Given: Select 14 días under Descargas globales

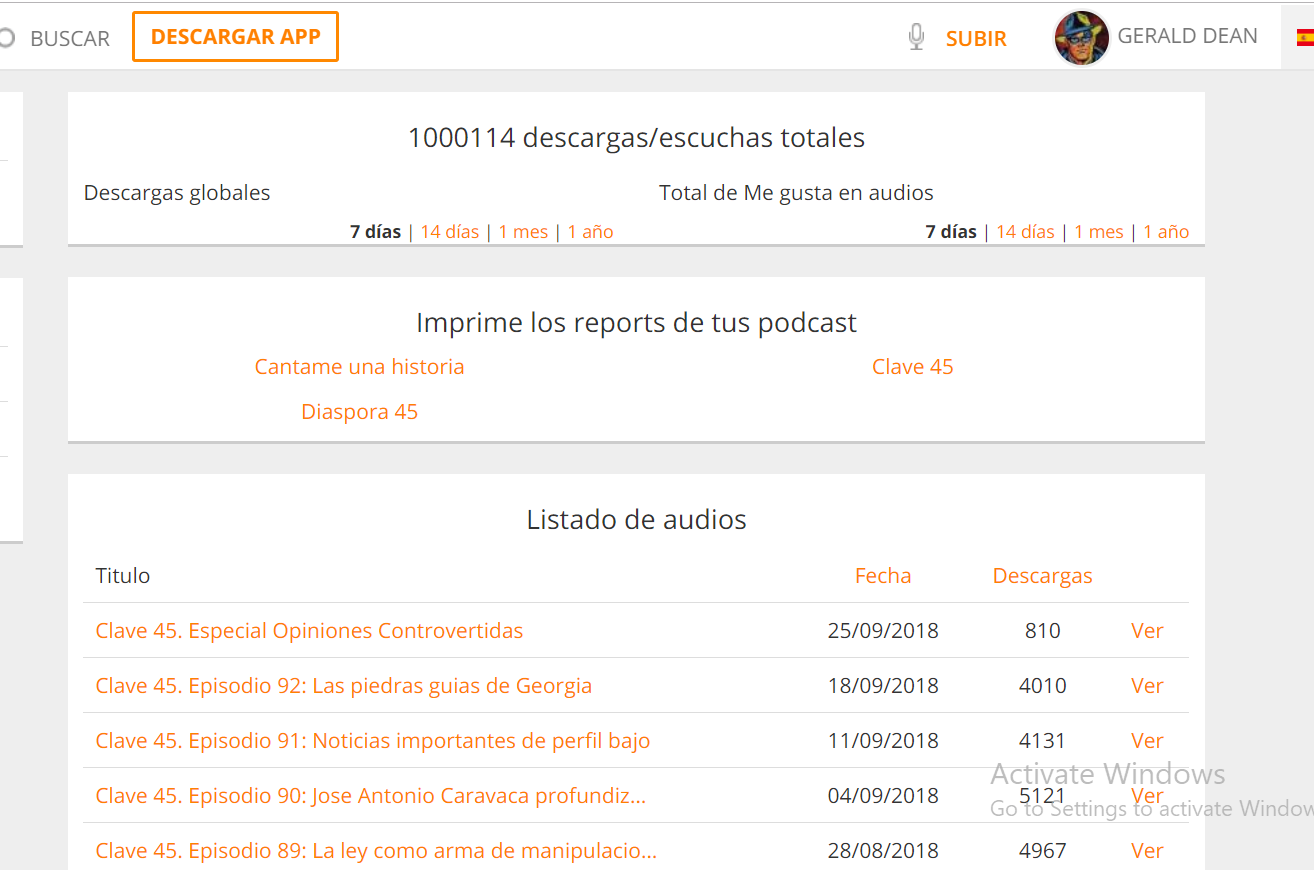Looking at the screenshot, I should [449, 232].
